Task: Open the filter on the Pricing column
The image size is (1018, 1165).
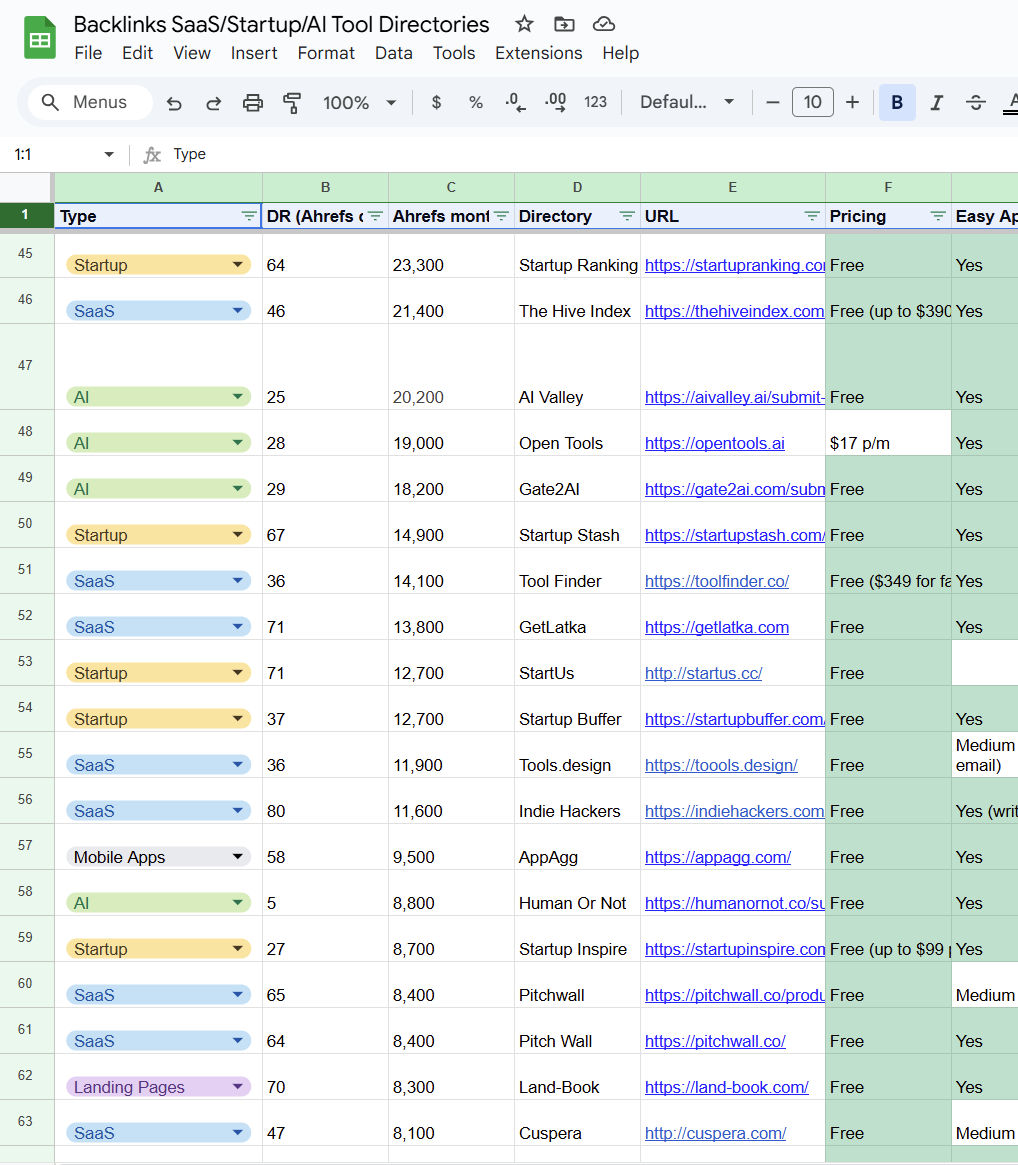Action: (938, 216)
